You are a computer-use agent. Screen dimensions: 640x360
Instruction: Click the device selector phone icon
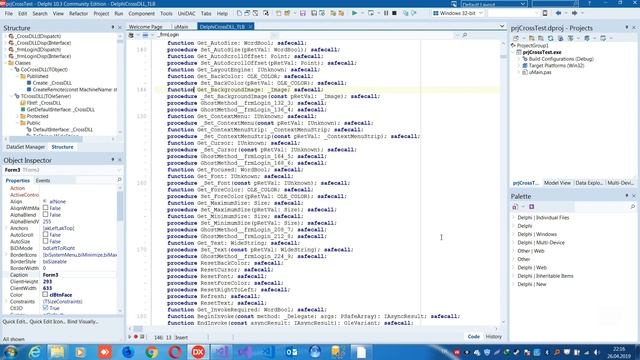click(545, 13)
